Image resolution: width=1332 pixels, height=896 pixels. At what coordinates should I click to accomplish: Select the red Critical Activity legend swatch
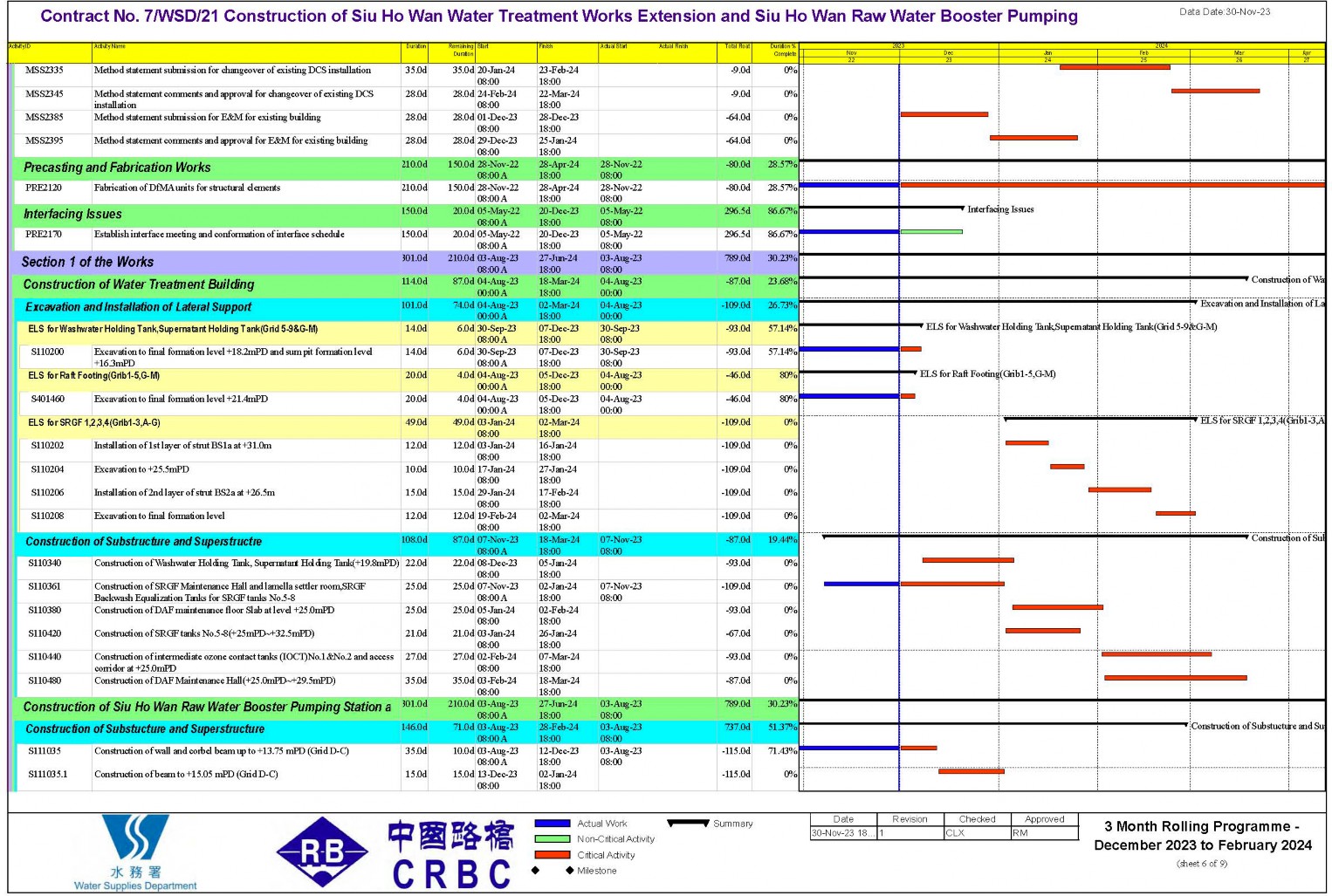(x=553, y=855)
